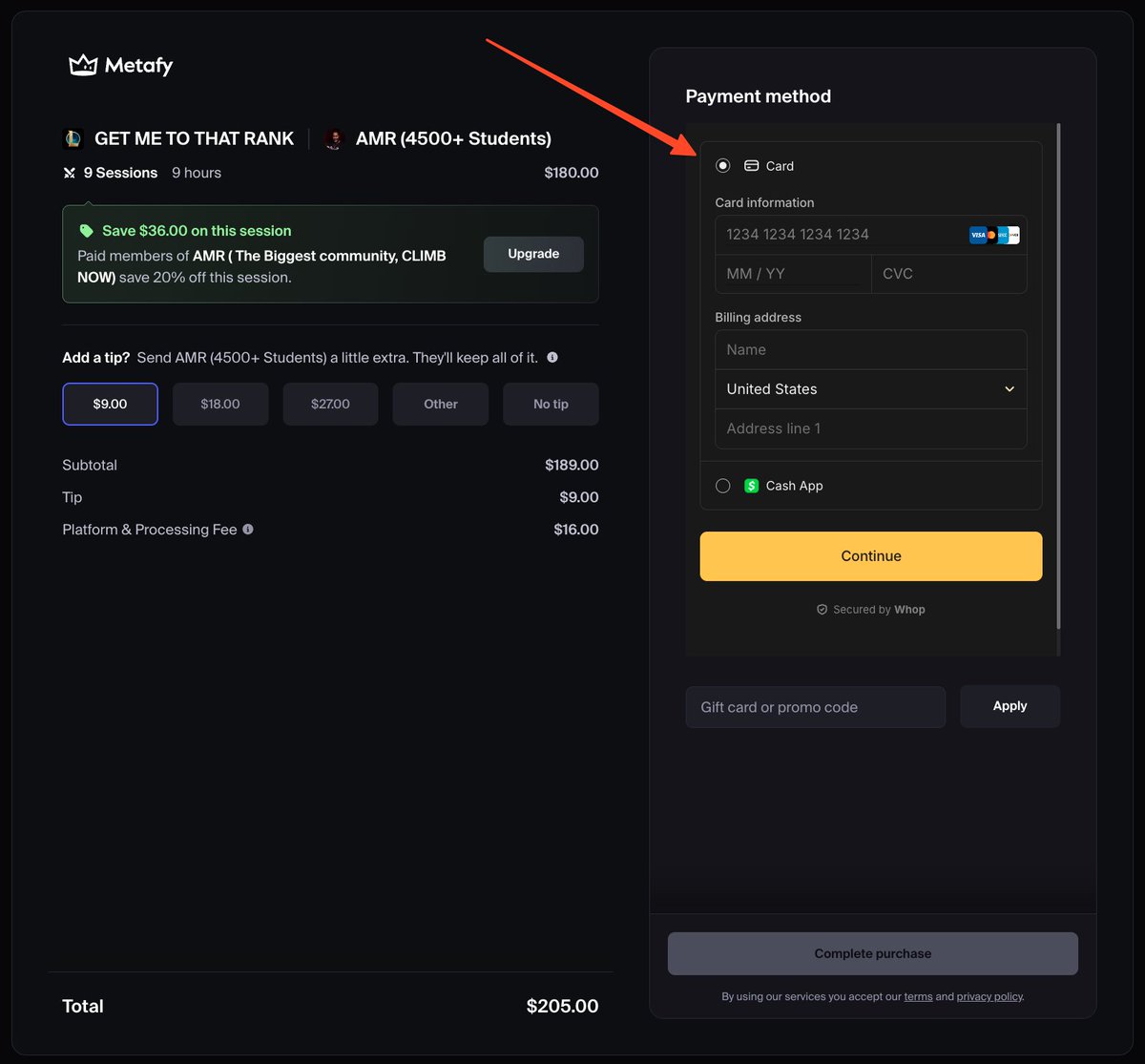Focus the CVC field

point(949,274)
